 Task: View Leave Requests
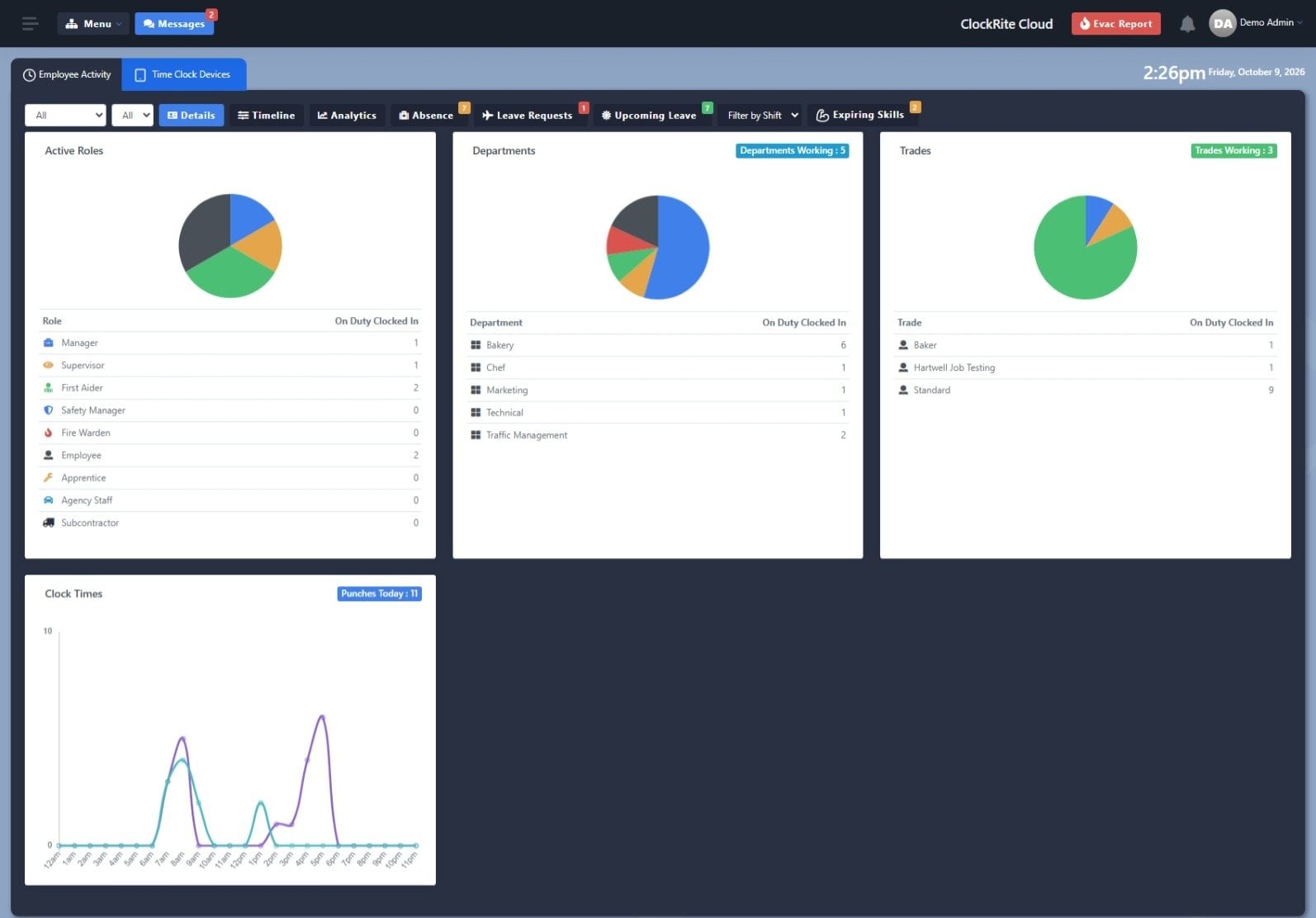(x=528, y=116)
